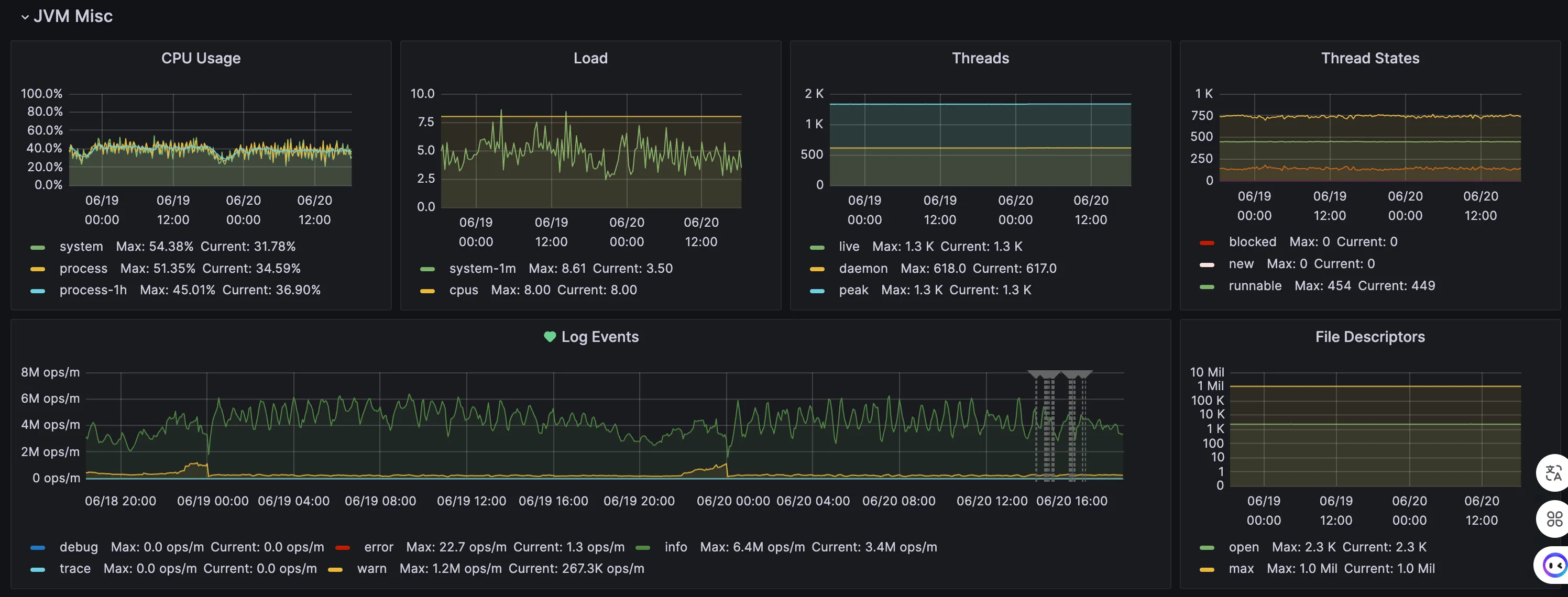This screenshot has width=1568, height=597.
Task: Open the Log Events panel title menu
Action: 599,337
